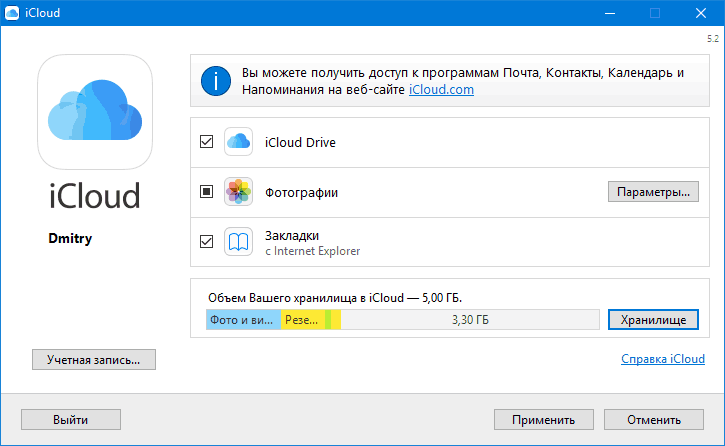Click the iCloud icon in title bar
The width and height of the screenshot is (725, 446).
[12, 12]
